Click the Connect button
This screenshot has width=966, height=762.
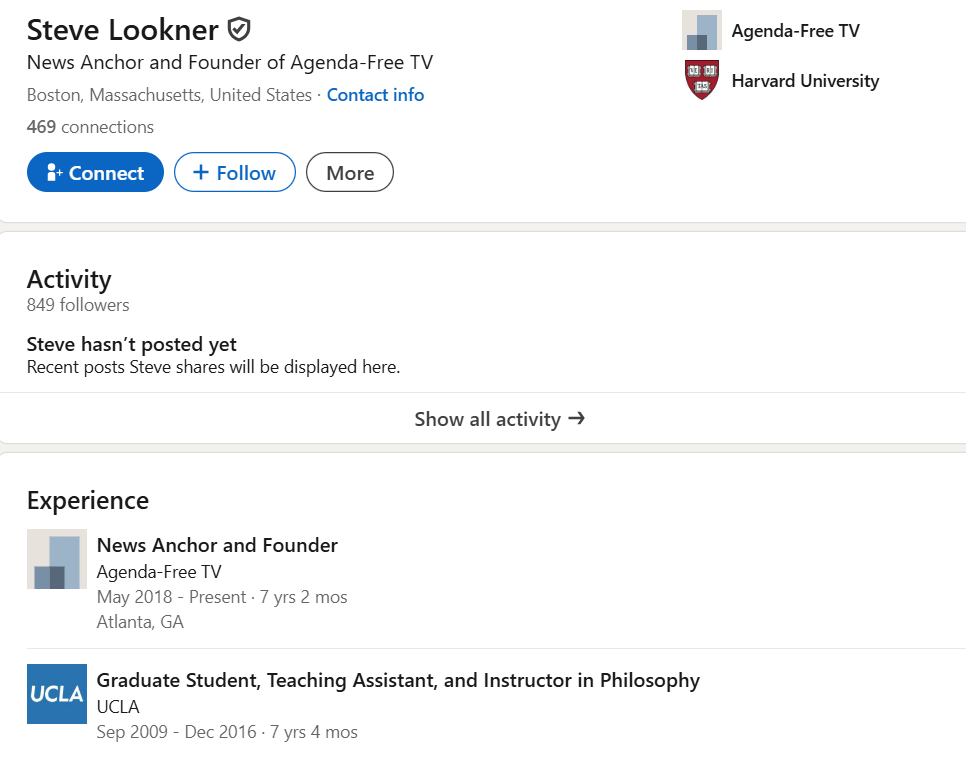click(95, 172)
